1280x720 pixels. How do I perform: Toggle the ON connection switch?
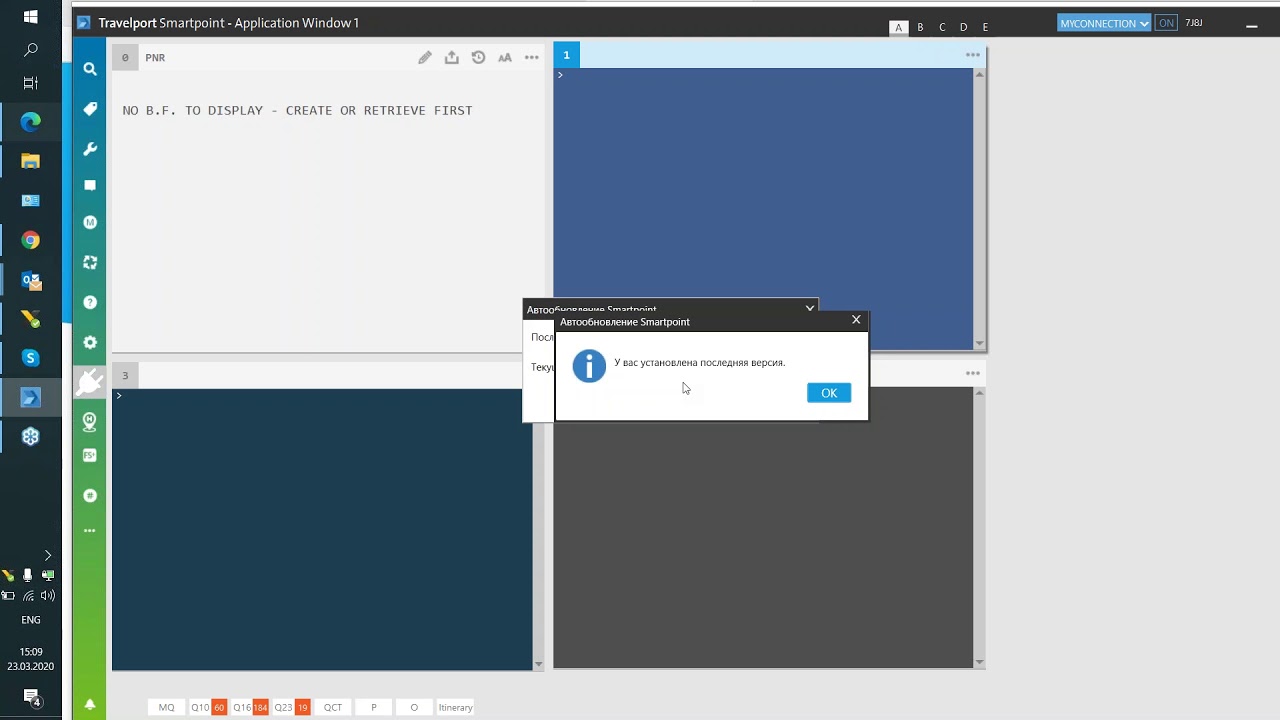coord(1166,23)
